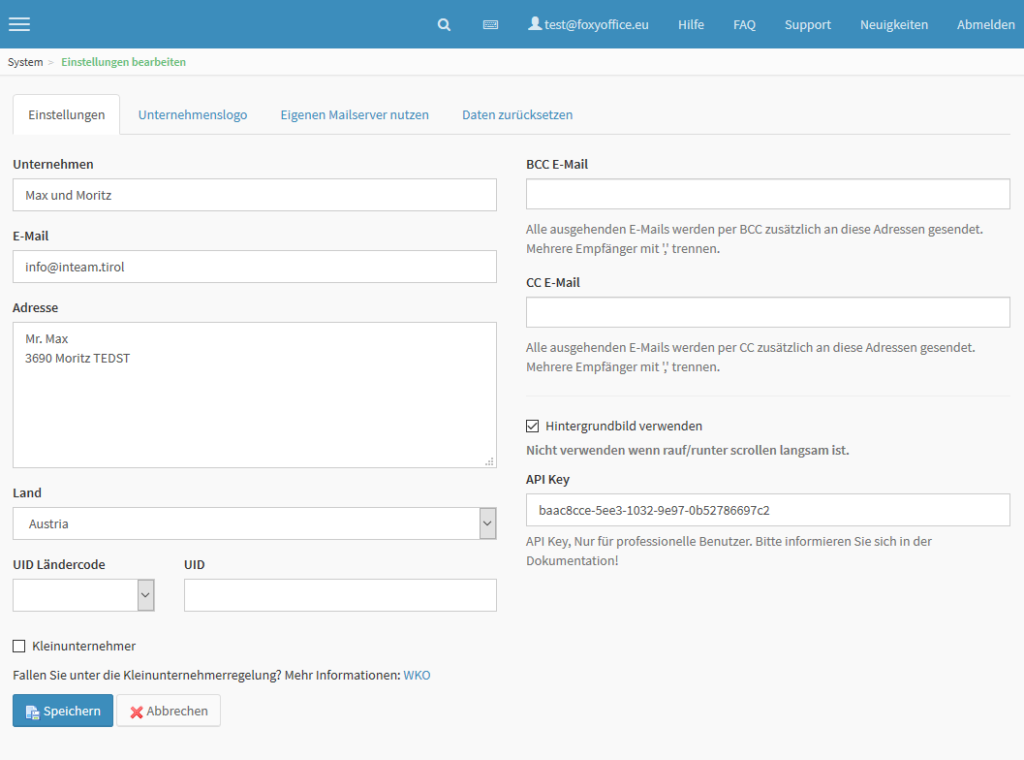Click Abmelden to log out
The height and width of the screenshot is (760, 1024).
tap(985, 24)
